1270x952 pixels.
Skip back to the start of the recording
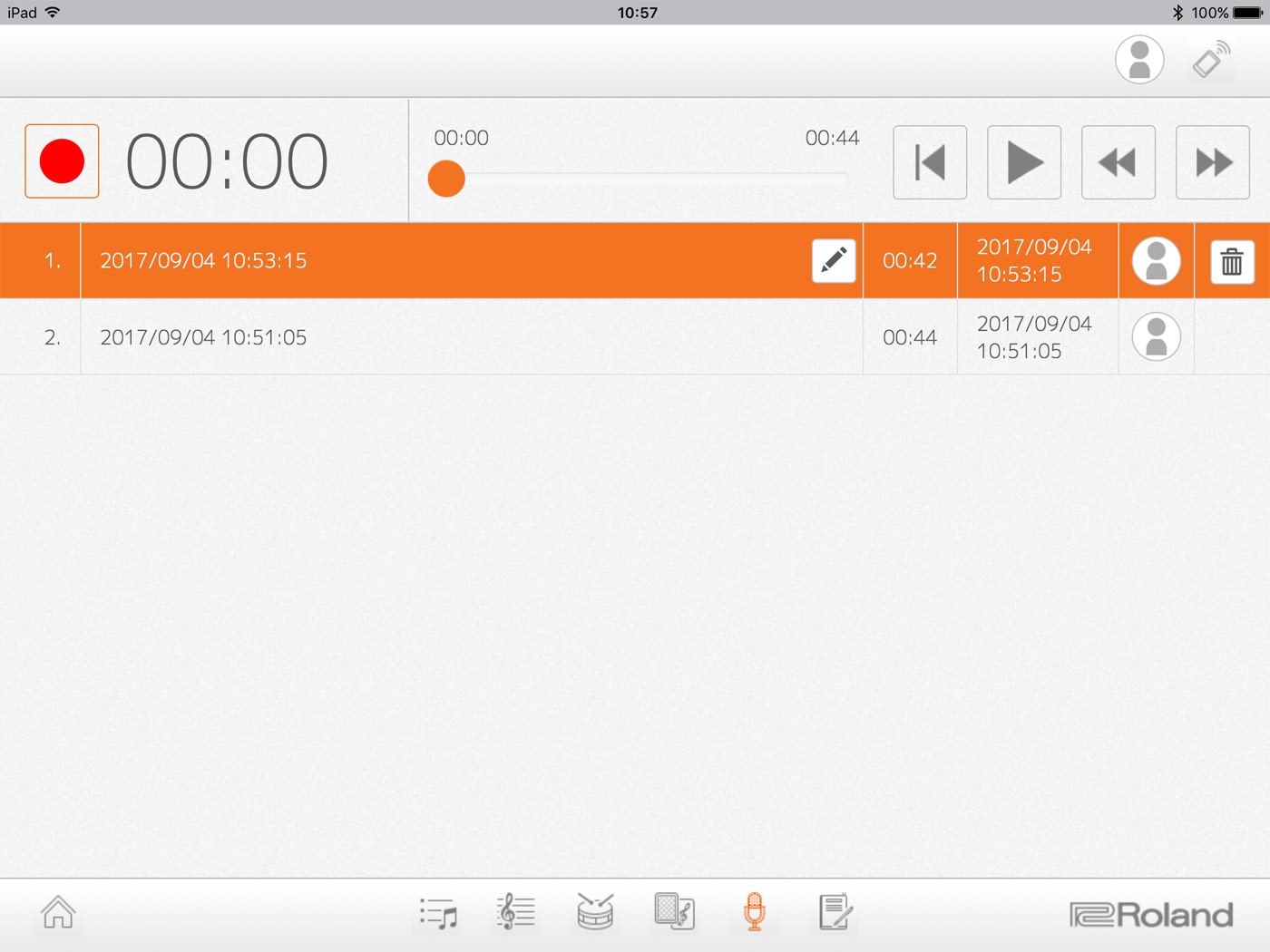pos(930,162)
